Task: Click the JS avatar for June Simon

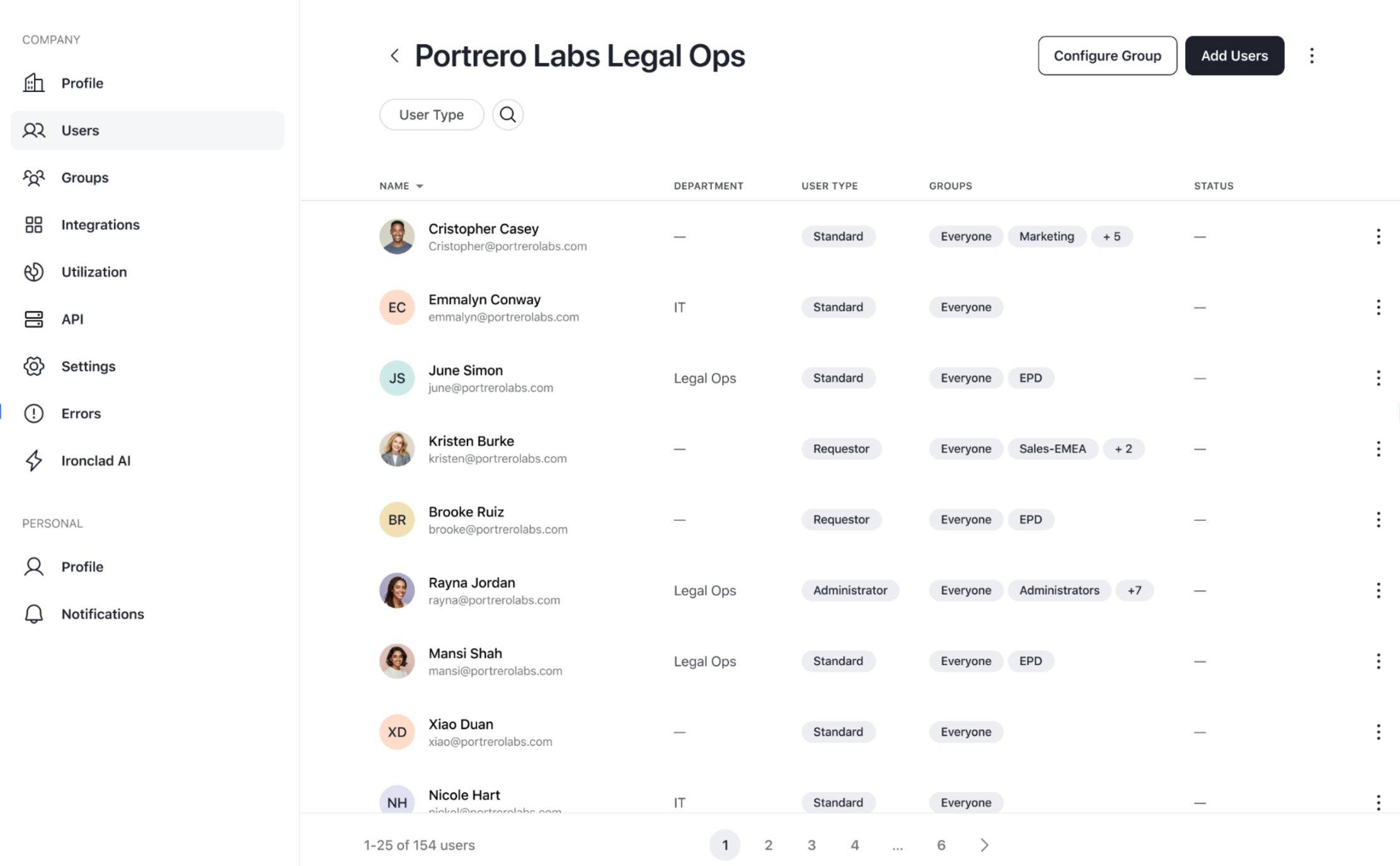Action: 397,378
